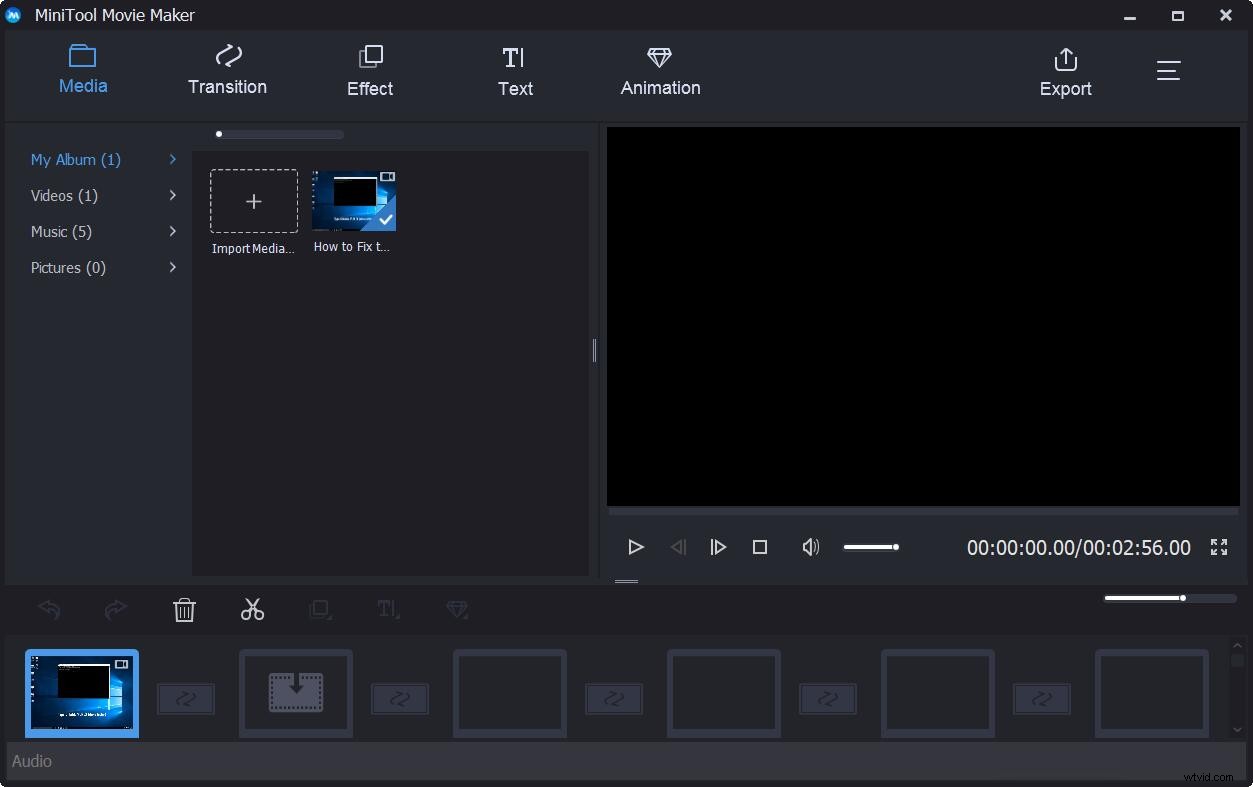Adjust the preview volume slider
Screen dimensions: 1253x787
(x=870, y=547)
